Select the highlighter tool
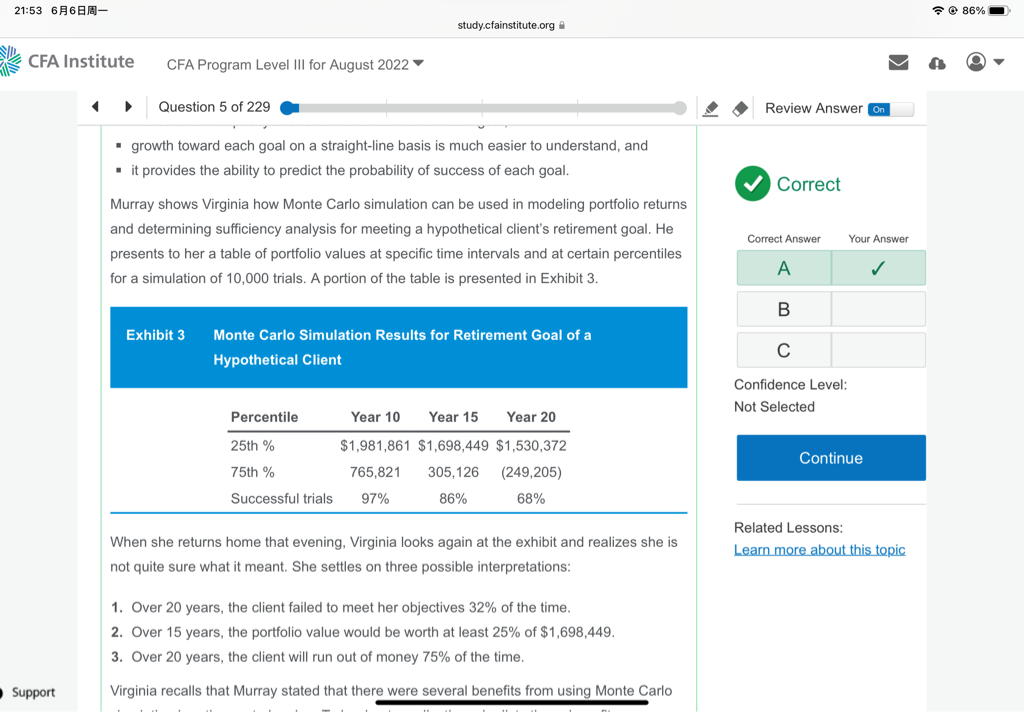Viewport: 1024px width, 712px height. coord(711,108)
